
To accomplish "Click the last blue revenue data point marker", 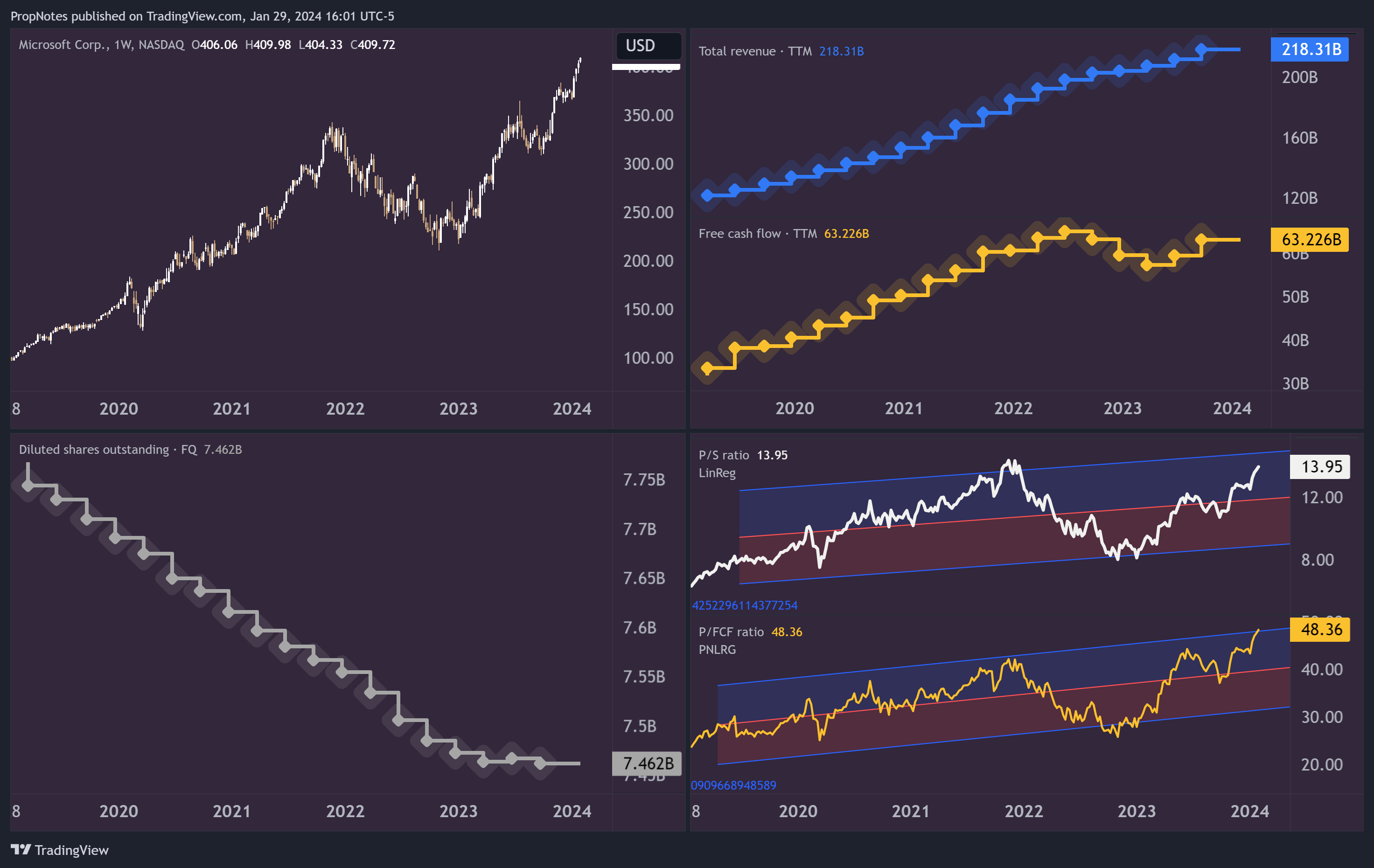I will 1201,49.
